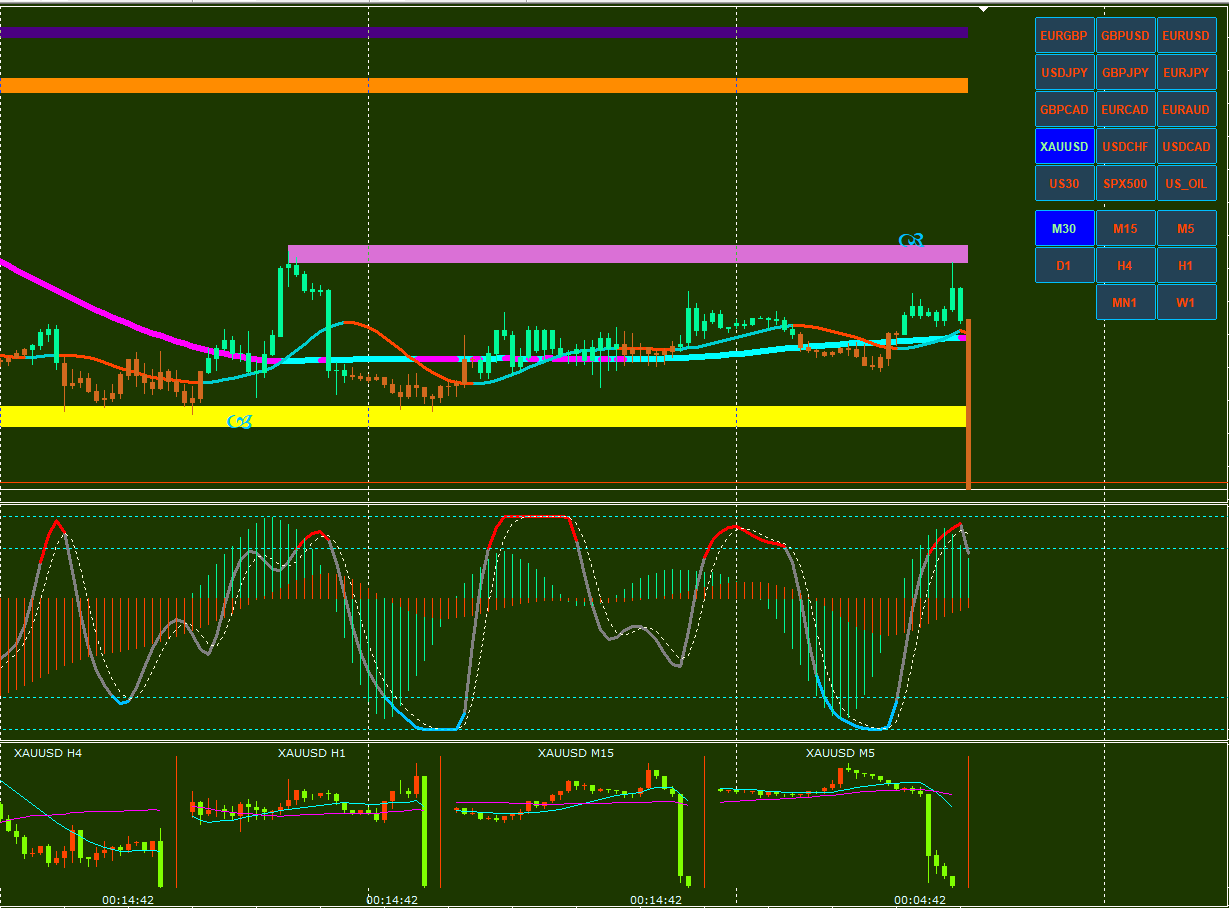
Task: Click the 00:04:42 countdown under M5
Action: coord(920,900)
